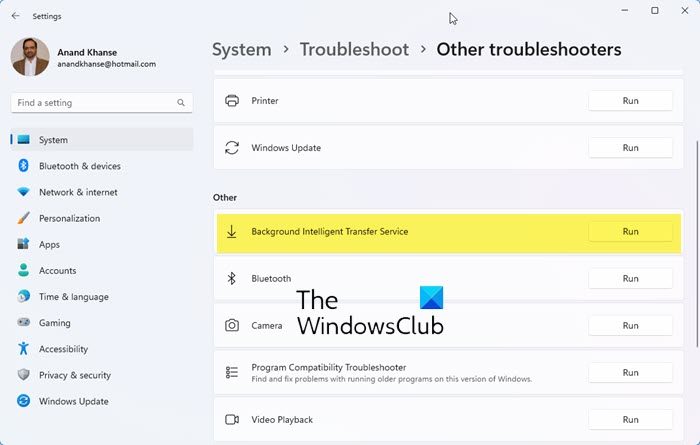
Task: Maximize the Settings window
Action: tap(654, 10)
